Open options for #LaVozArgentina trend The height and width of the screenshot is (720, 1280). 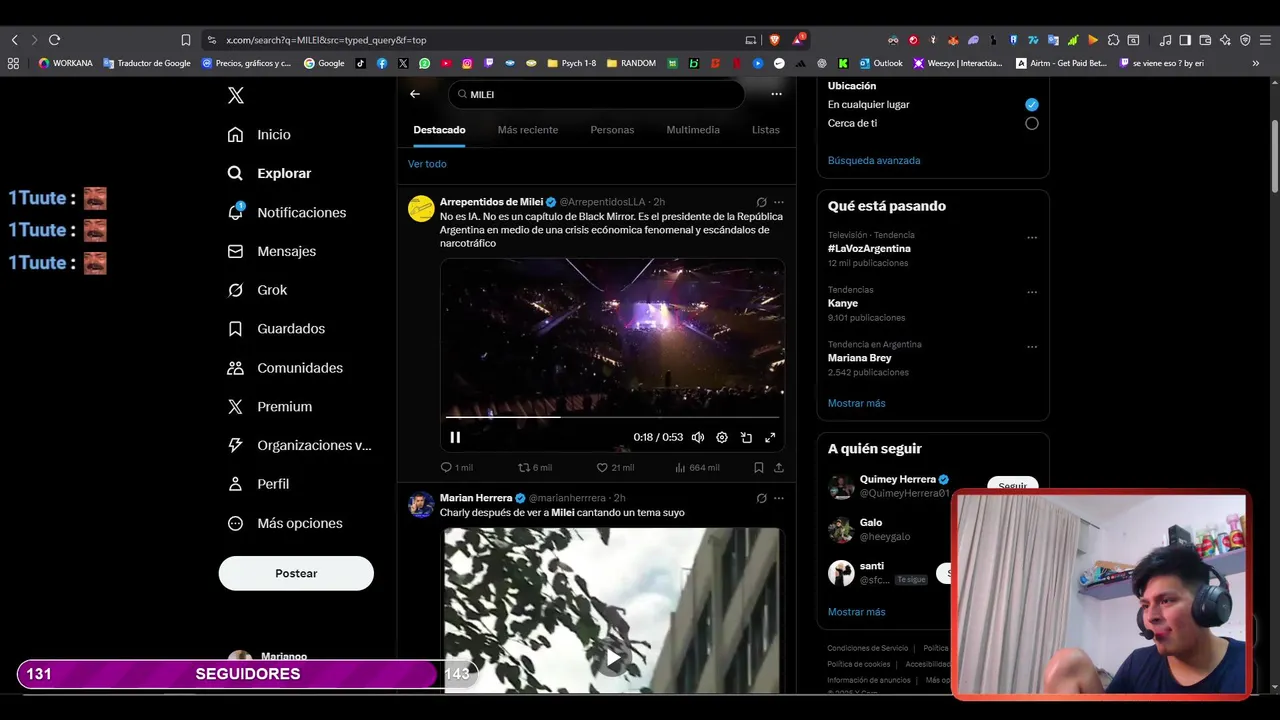(x=1032, y=238)
